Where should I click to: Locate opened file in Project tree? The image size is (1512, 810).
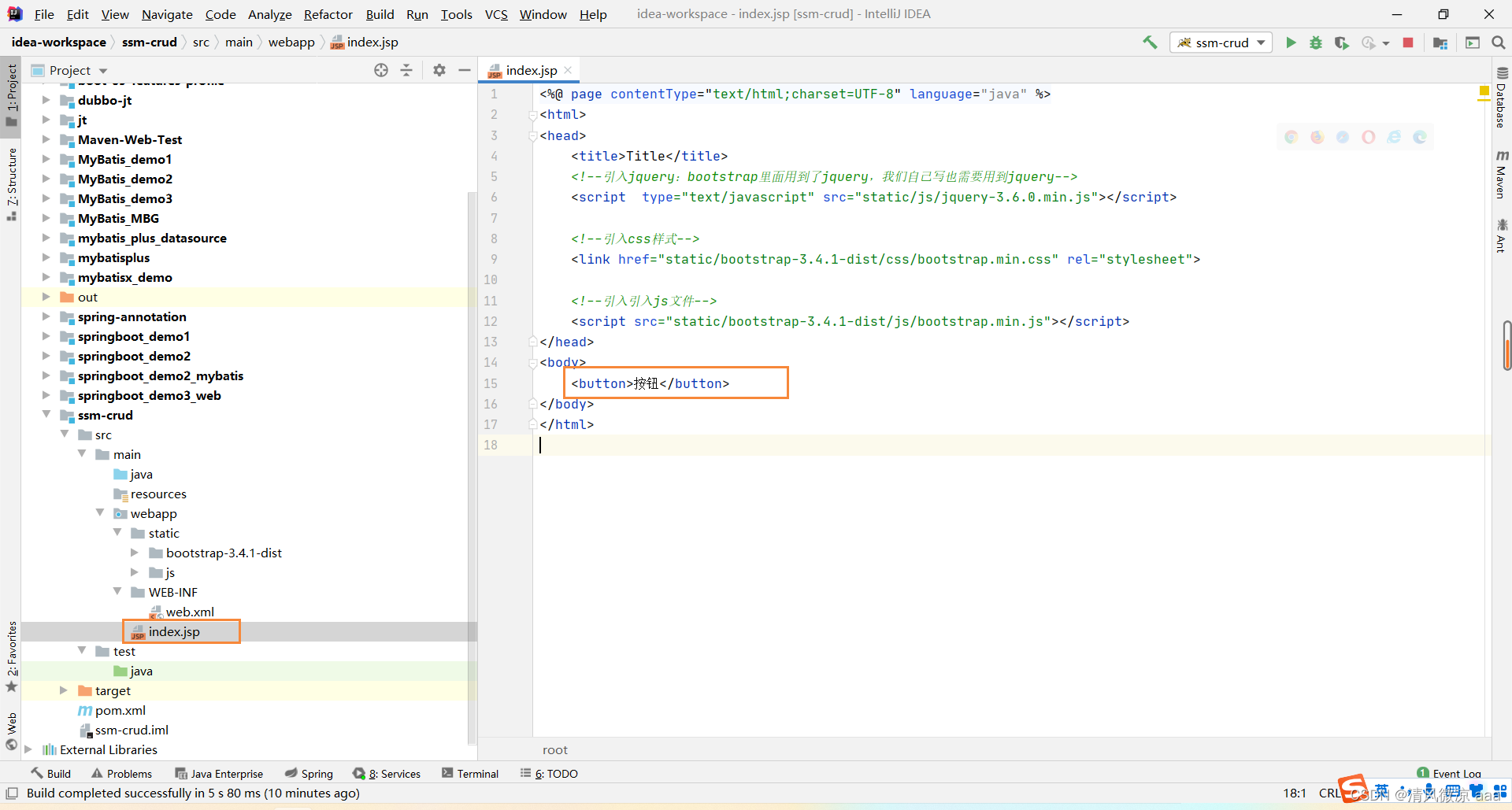[x=381, y=70]
